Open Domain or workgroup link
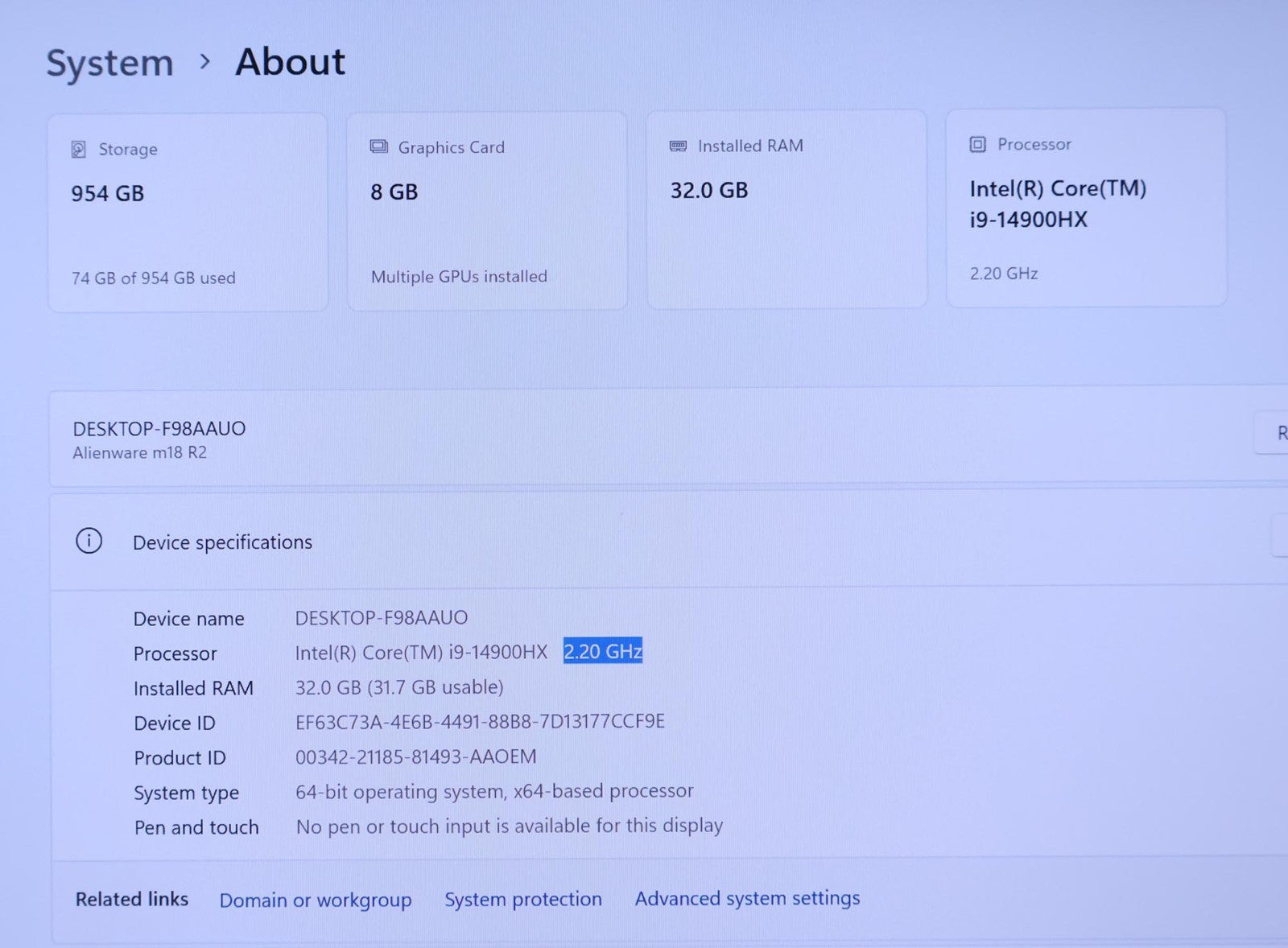 (x=315, y=900)
